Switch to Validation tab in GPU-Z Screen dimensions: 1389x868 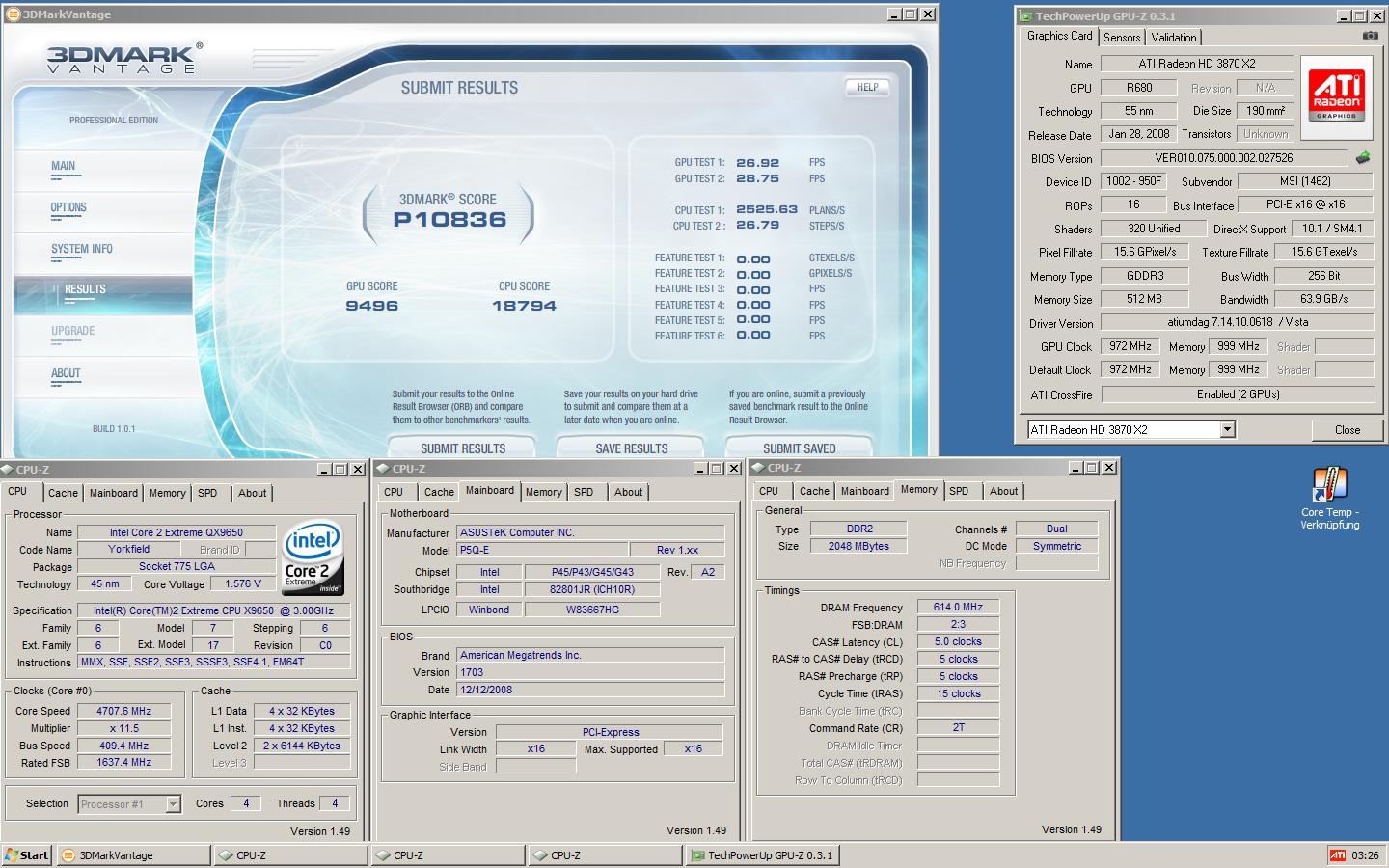click(1174, 37)
